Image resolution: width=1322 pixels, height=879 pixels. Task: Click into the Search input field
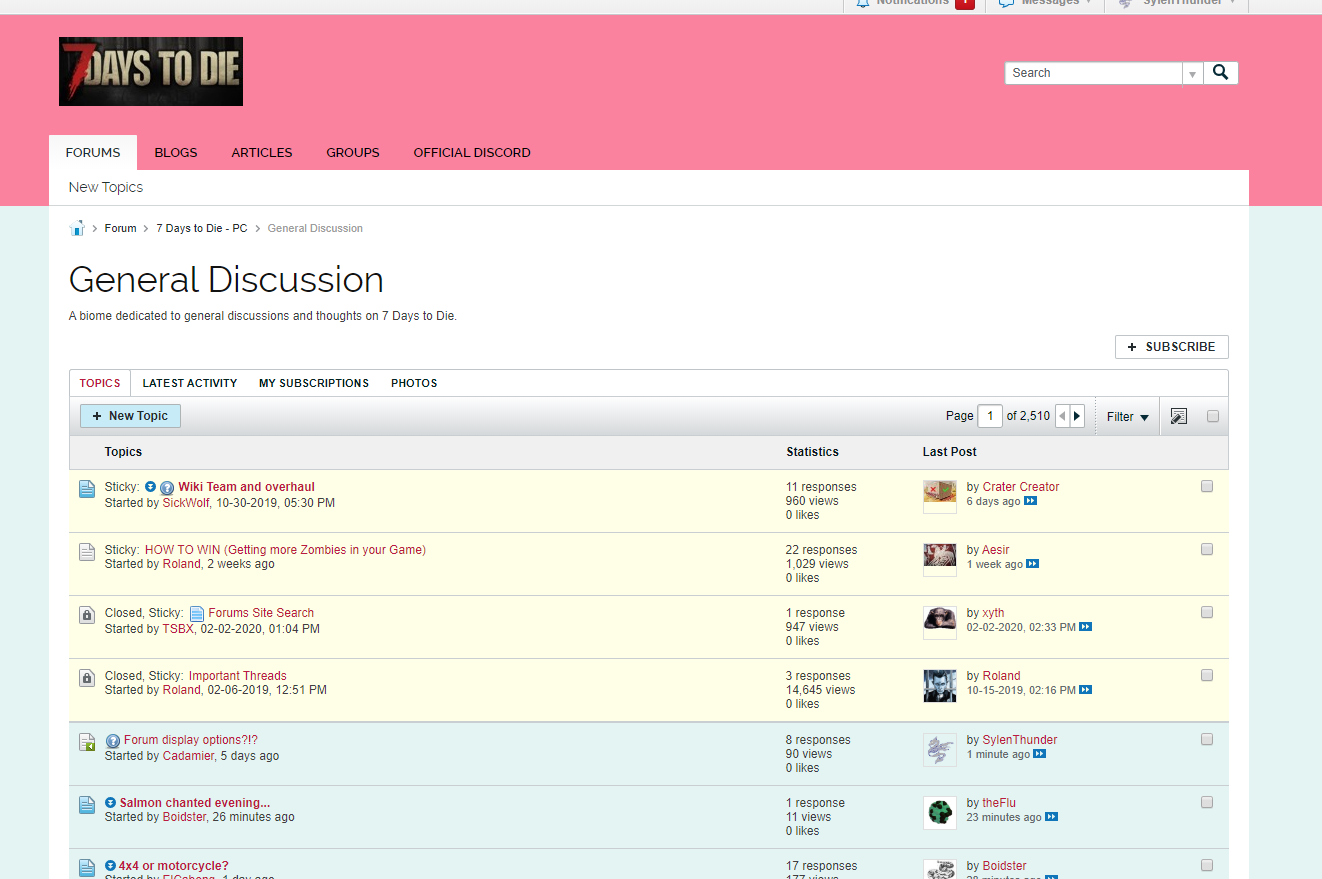click(1093, 73)
